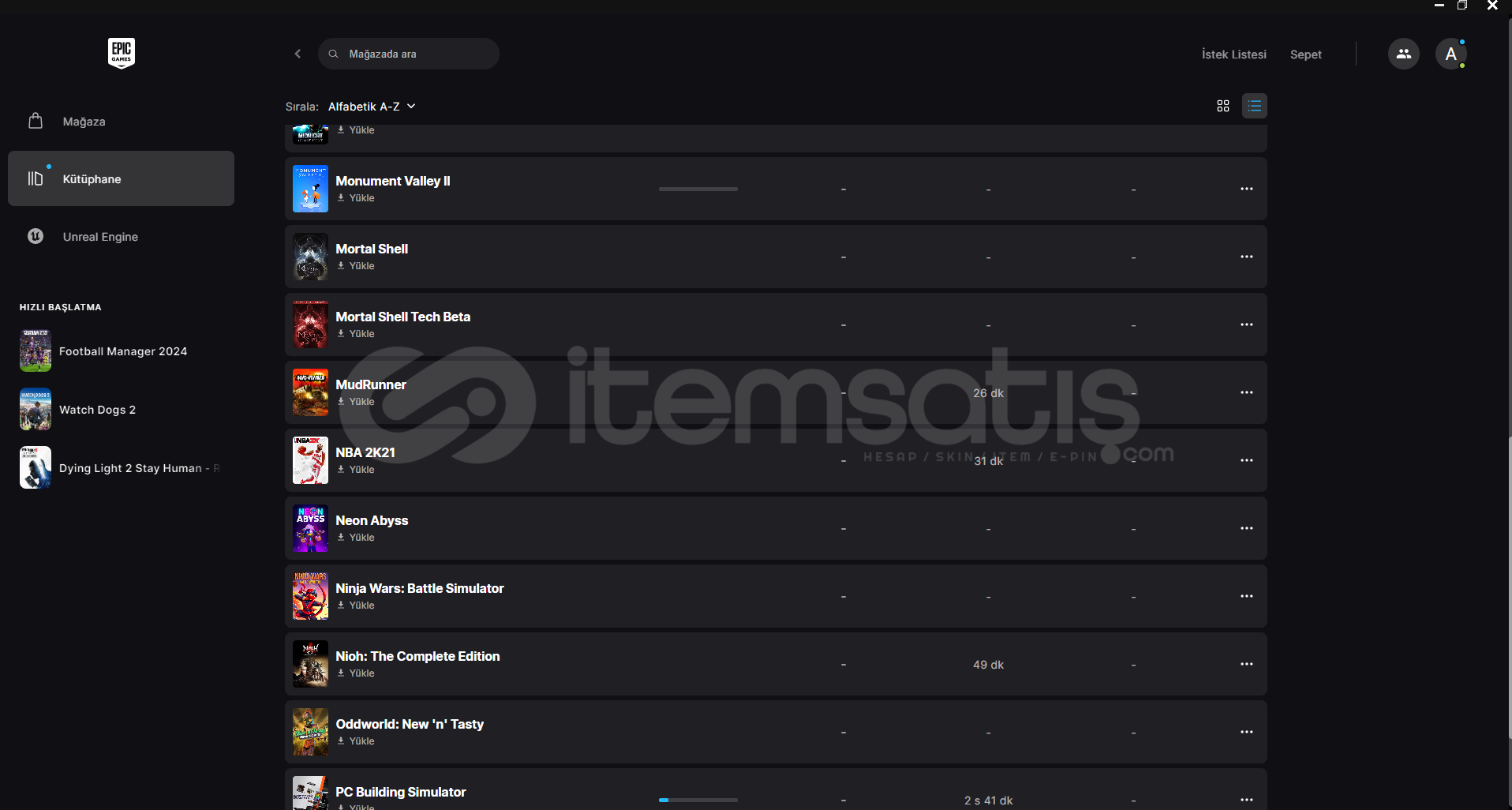The height and width of the screenshot is (810, 1512).
Task: Expand the Alfabetik A-Z sort dropdown
Action: tap(372, 107)
